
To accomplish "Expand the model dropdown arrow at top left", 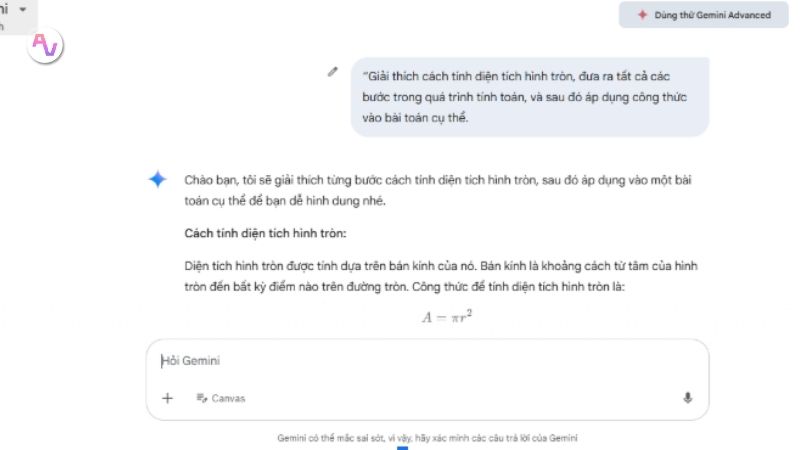I will pos(22,9).
